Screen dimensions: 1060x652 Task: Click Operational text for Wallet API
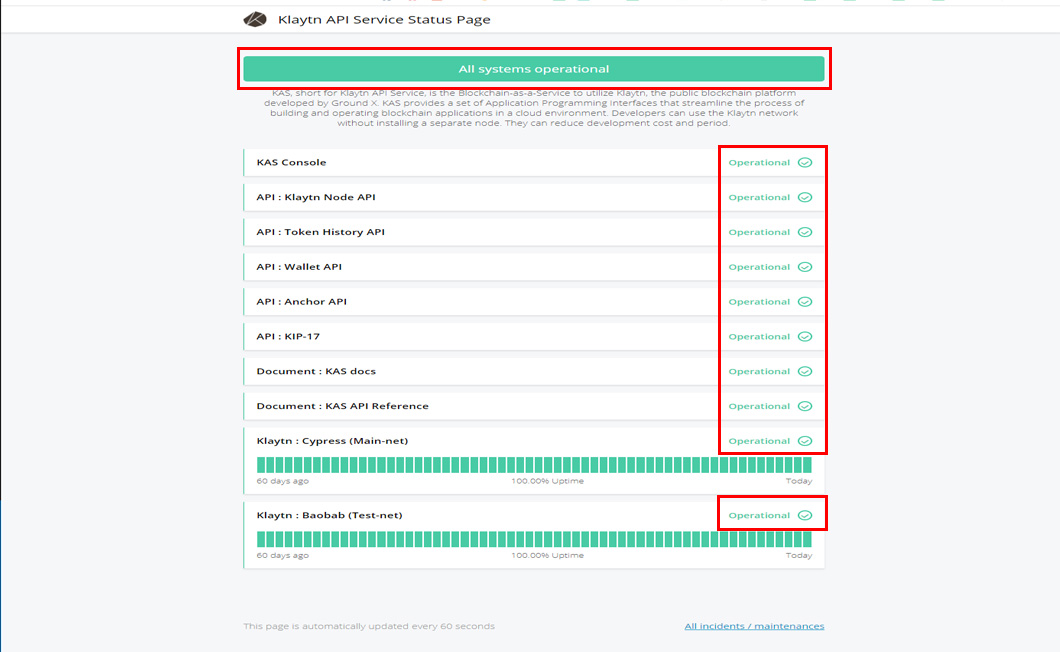[x=758, y=267]
